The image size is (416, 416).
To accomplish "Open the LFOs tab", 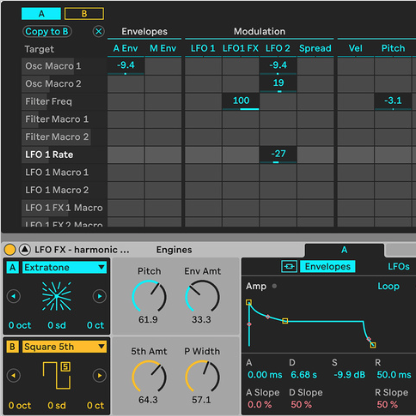I will coord(398,267).
